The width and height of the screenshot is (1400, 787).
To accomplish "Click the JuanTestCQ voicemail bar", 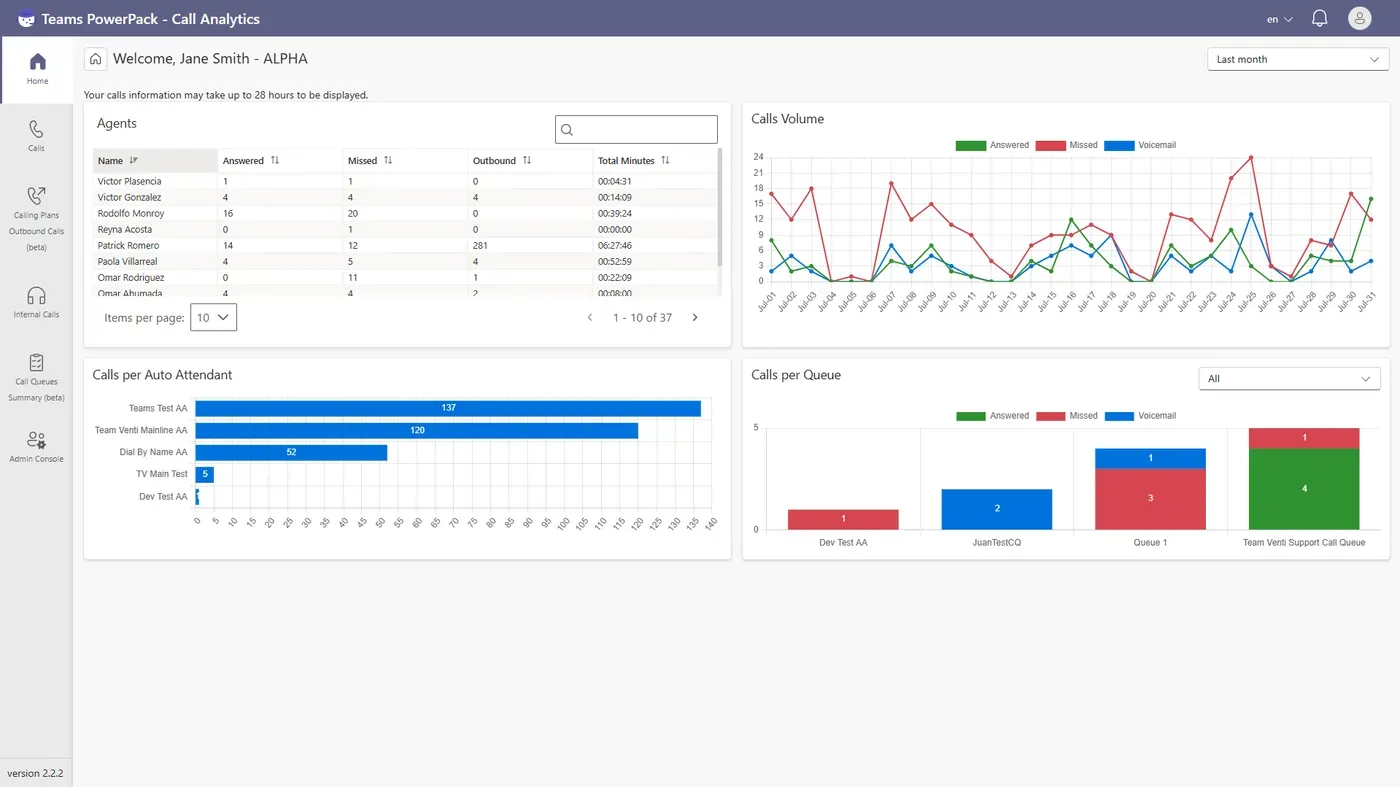I will (996, 509).
